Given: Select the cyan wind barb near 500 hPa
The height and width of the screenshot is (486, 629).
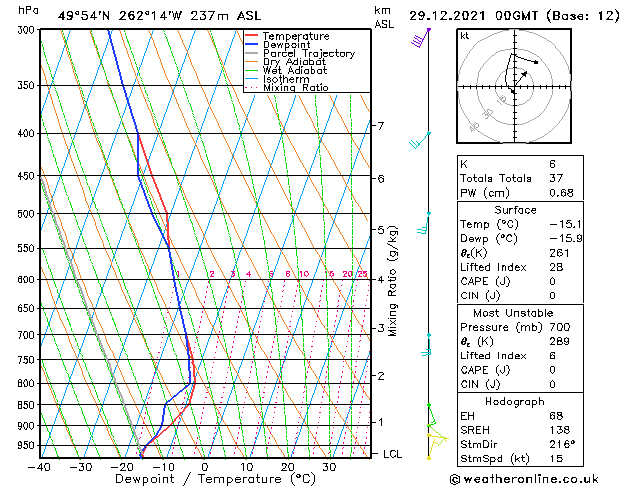Looking at the screenshot, I should coord(423,223).
